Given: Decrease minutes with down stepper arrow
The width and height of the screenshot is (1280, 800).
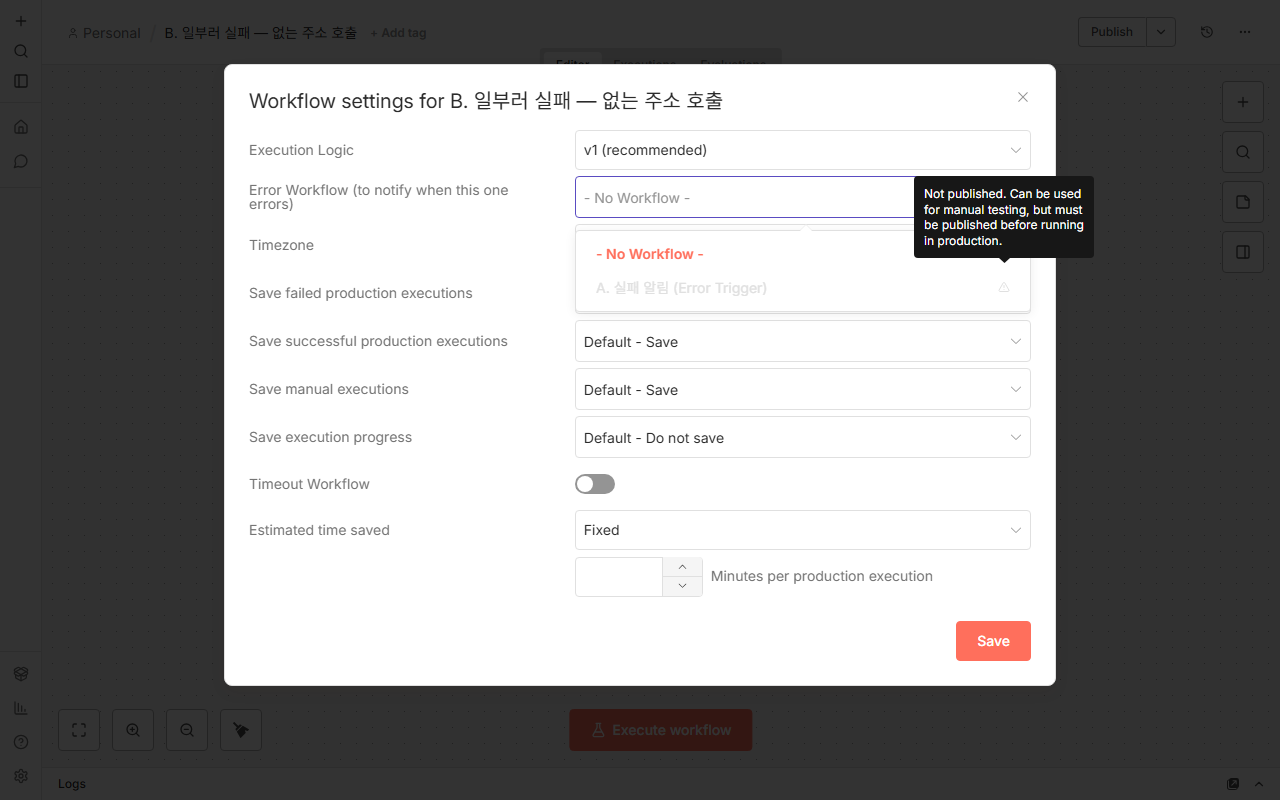Looking at the screenshot, I should tap(682, 586).
